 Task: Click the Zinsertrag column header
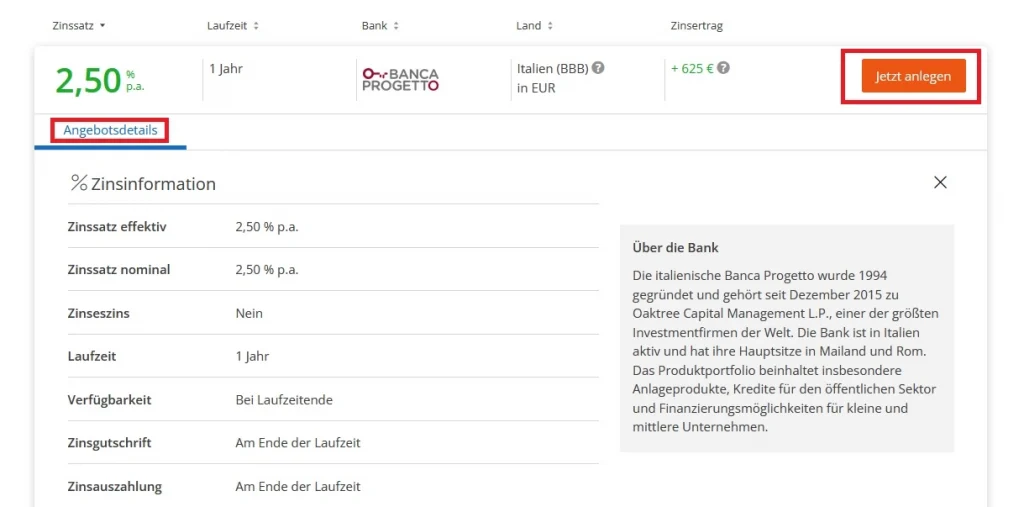click(x=696, y=25)
